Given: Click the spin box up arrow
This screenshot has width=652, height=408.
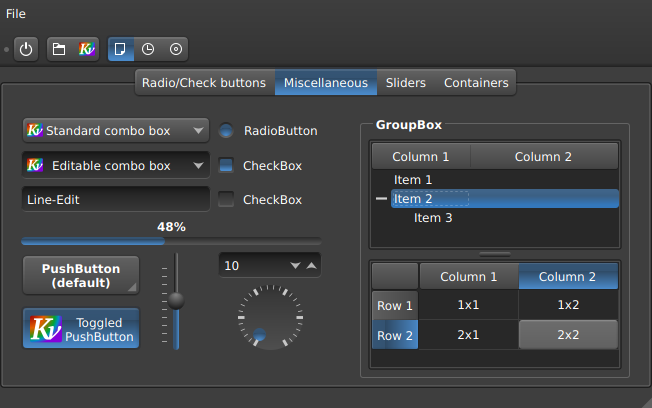Looking at the screenshot, I should pyautogui.click(x=311, y=265).
